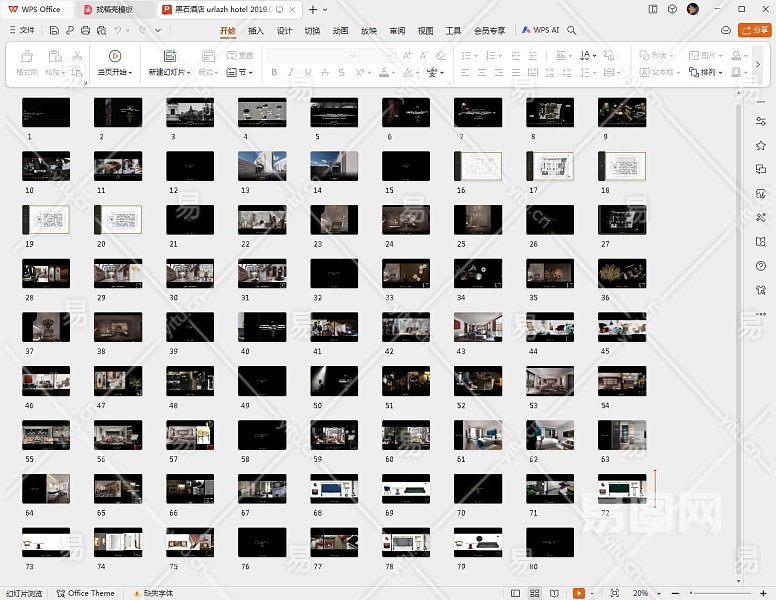Expand the 新建幻灯片 dropdown
776x600 pixels.
tap(169, 73)
